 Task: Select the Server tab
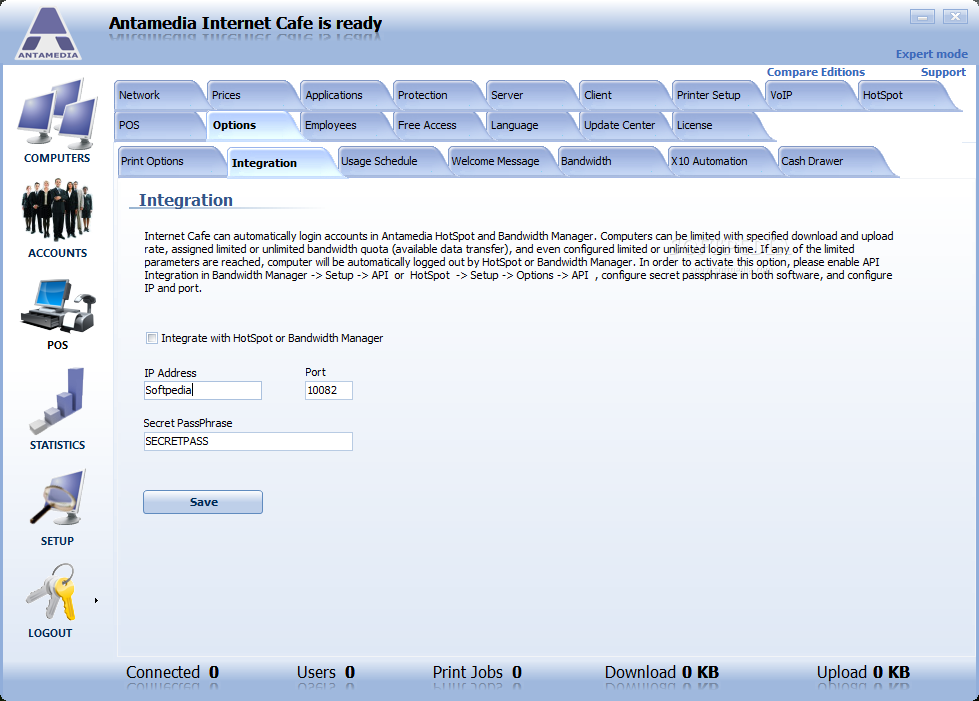[530, 95]
